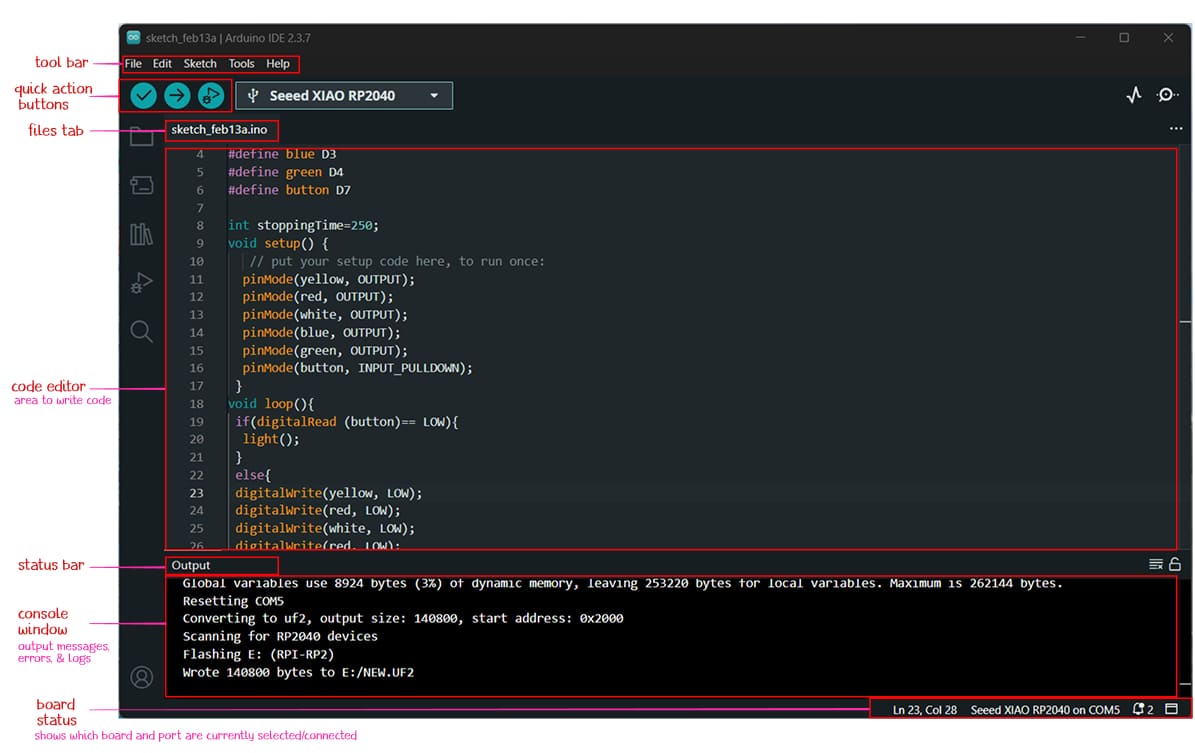
Task: Click the USB icon in board selector
Action: click(253, 95)
